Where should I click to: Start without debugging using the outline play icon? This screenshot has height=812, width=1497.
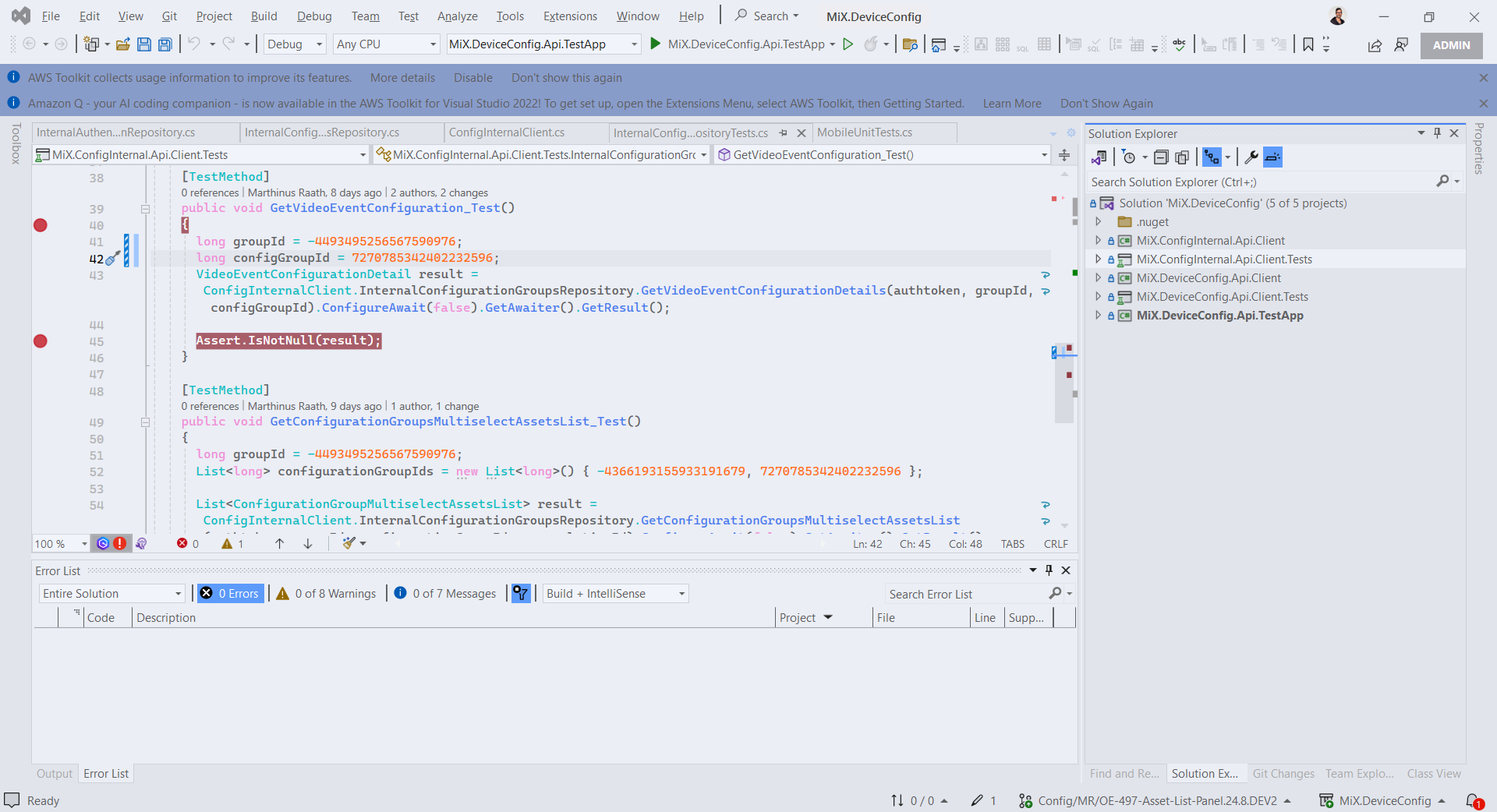pyautogui.click(x=848, y=44)
